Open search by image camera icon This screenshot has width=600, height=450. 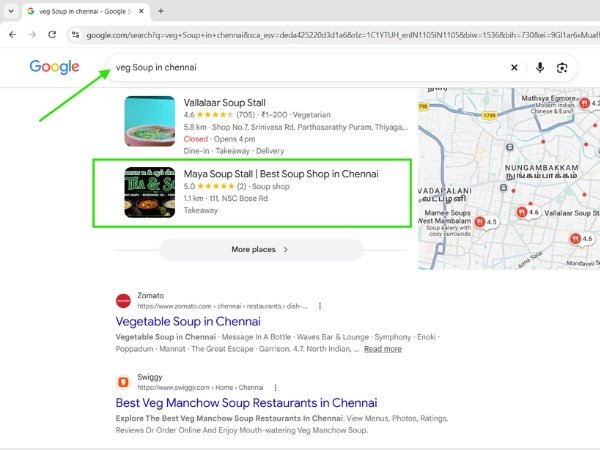coord(562,68)
